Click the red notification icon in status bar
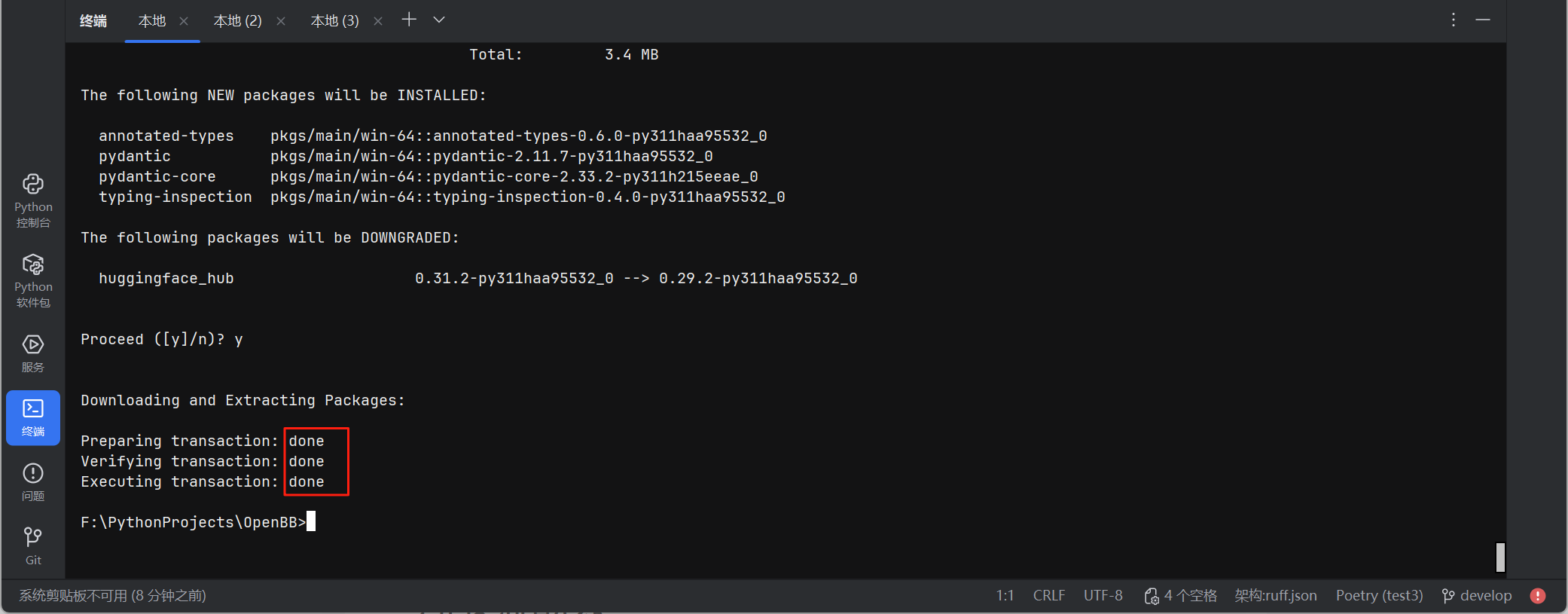The width and height of the screenshot is (1568, 614). click(x=1537, y=595)
